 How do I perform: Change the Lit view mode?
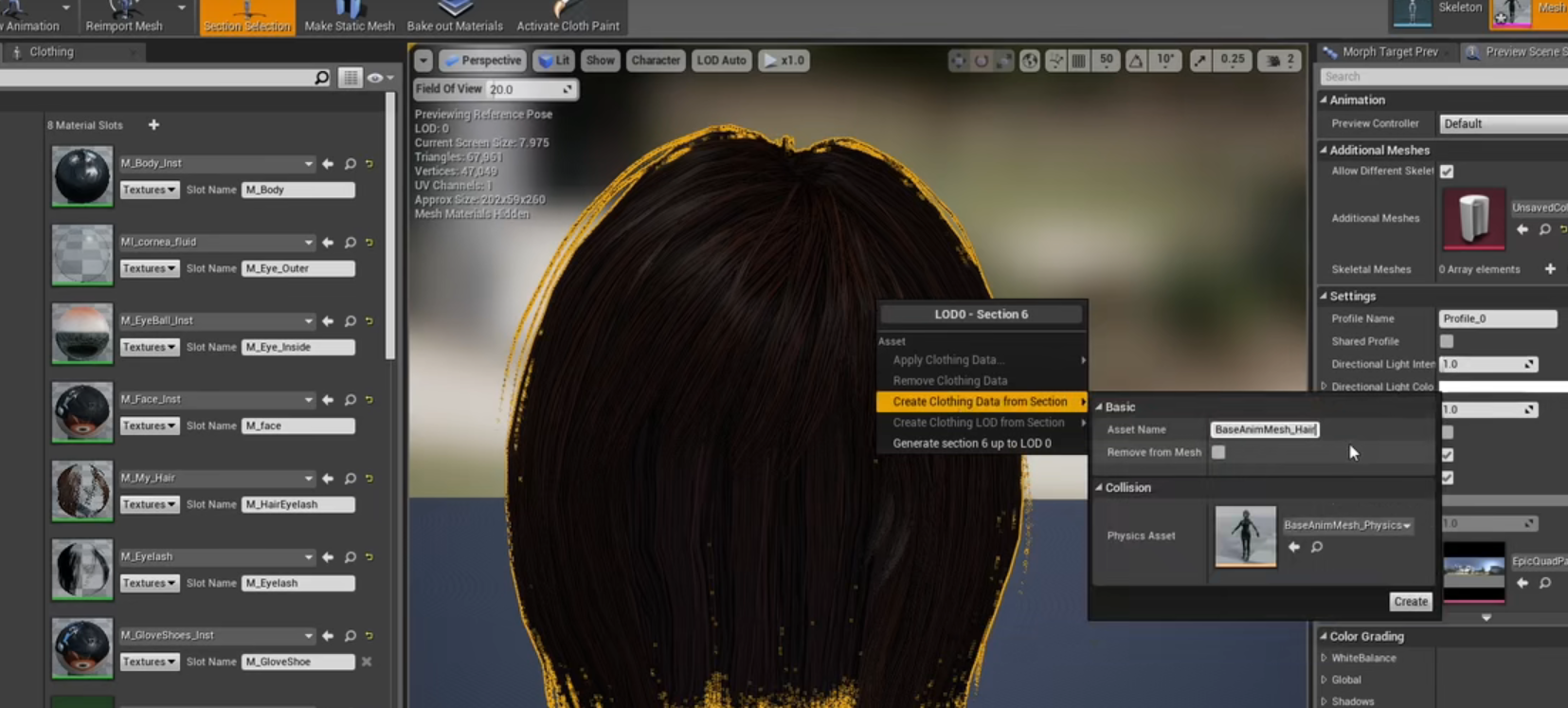554,61
